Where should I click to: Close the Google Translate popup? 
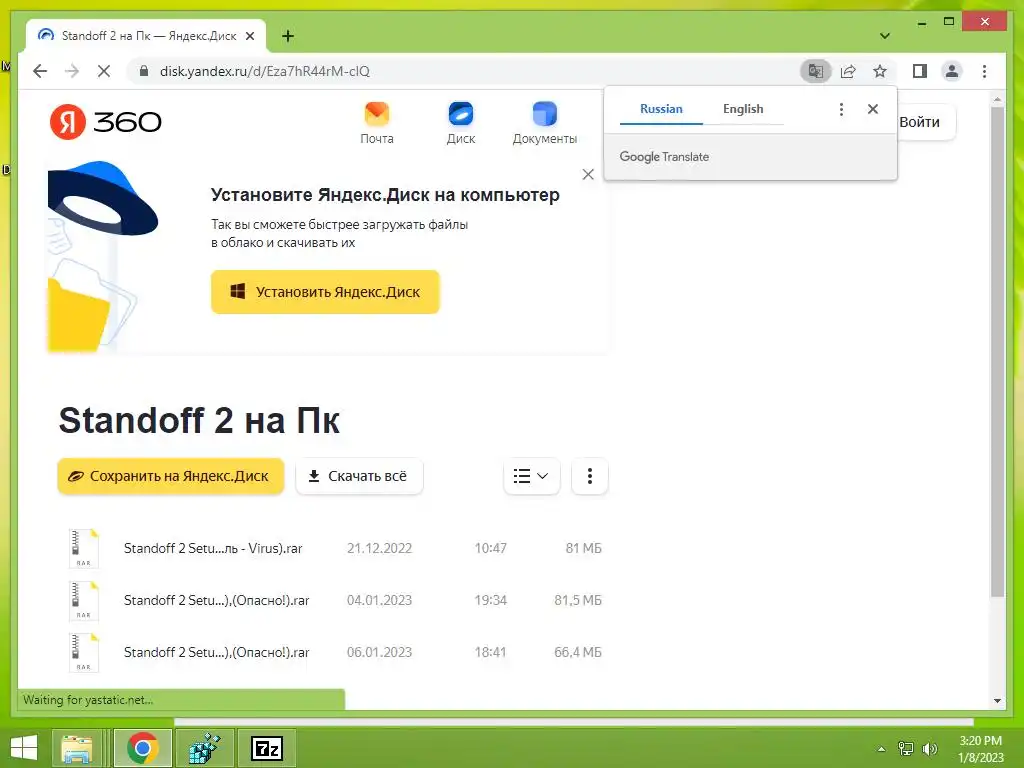pyautogui.click(x=872, y=109)
